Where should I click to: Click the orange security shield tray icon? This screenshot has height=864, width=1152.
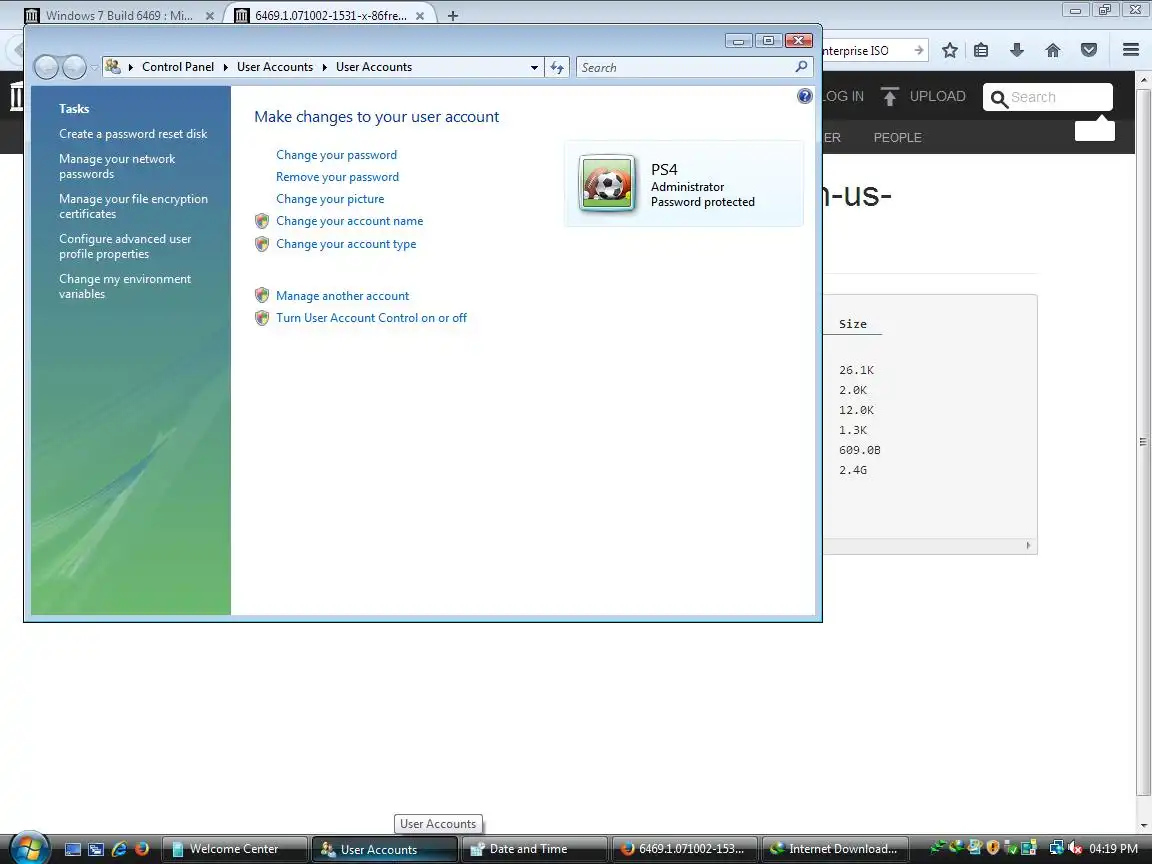tap(992, 849)
